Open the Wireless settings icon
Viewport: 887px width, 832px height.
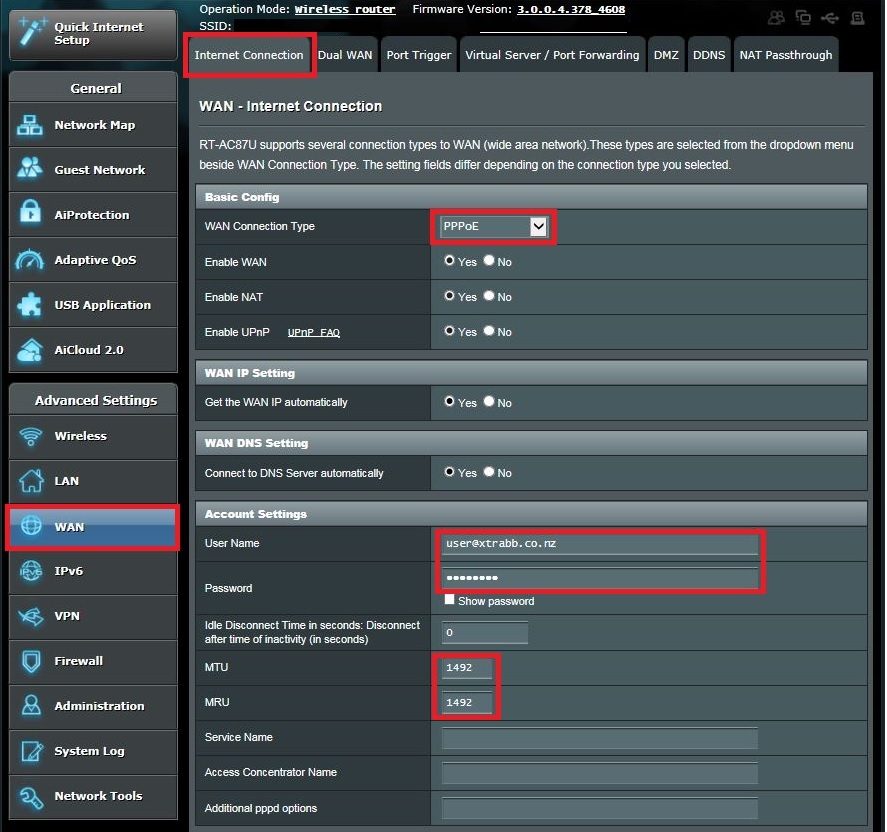click(92, 436)
